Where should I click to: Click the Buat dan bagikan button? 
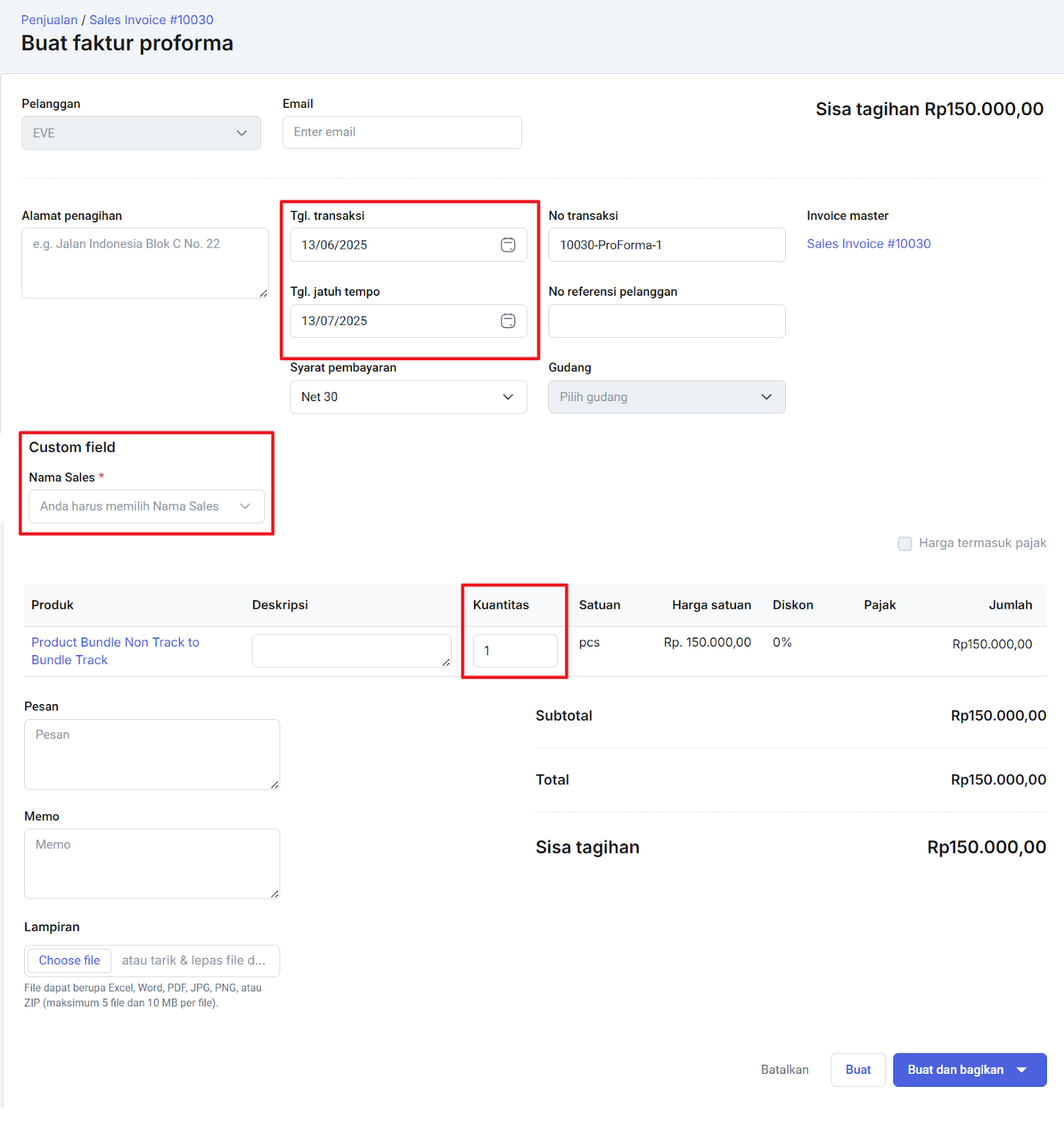[954, 1070]
